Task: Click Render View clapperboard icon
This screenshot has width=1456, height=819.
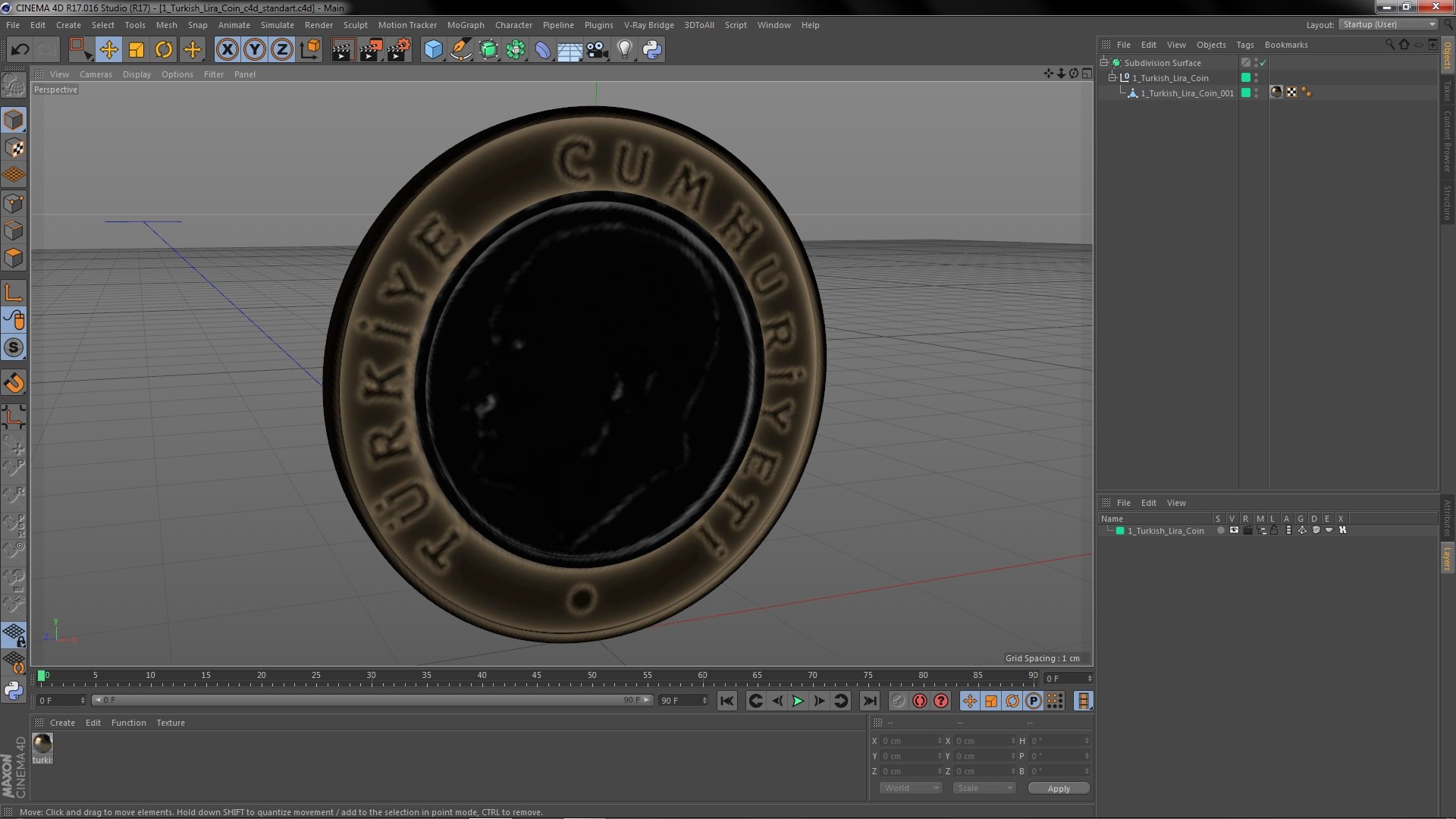Action: (x=343, y=50)
